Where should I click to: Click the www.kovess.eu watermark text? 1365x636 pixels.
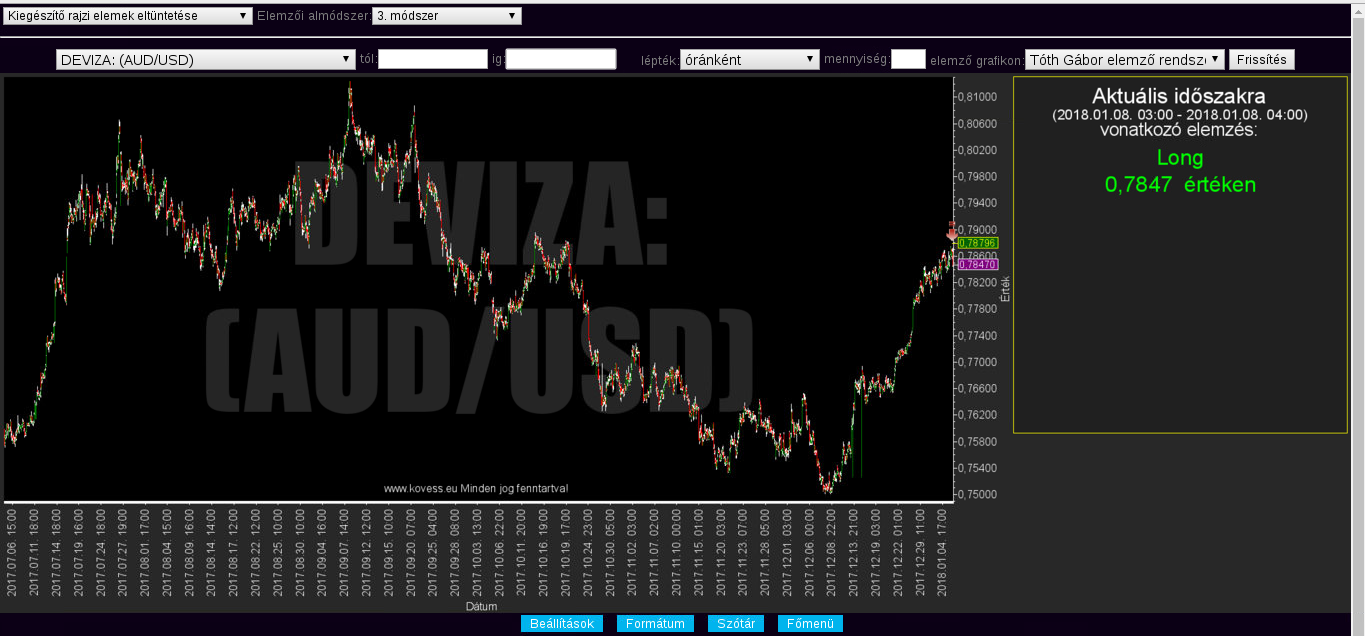(x=476, y=489)
